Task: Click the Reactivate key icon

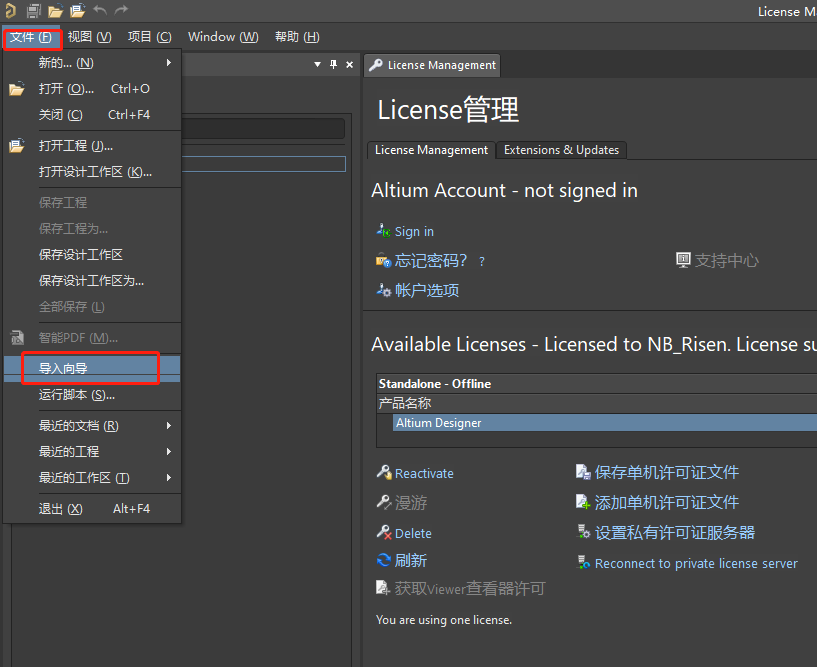Action: (x=384, y=473)
